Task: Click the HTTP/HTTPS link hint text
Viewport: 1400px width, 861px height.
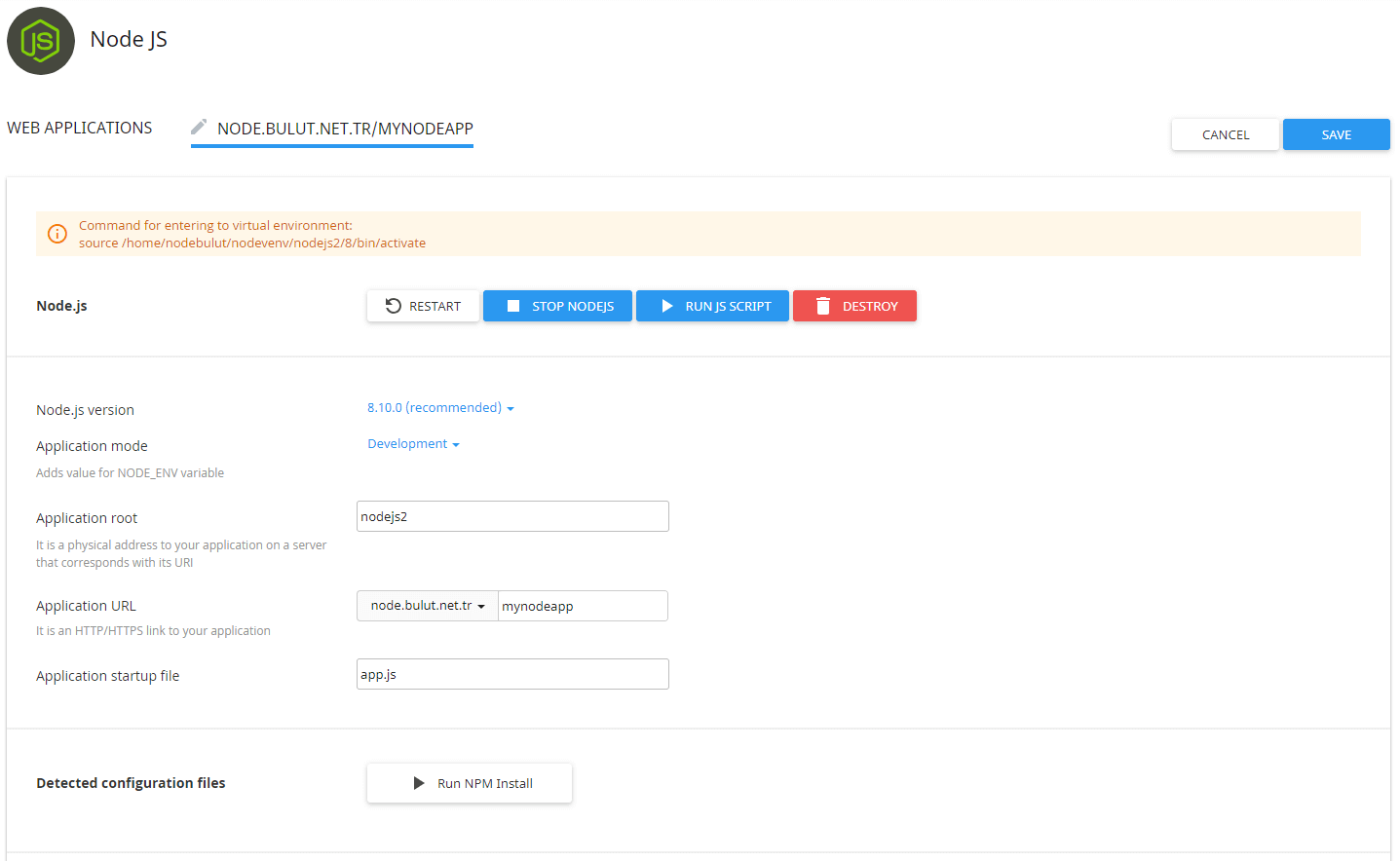Action: pos(153,631)
